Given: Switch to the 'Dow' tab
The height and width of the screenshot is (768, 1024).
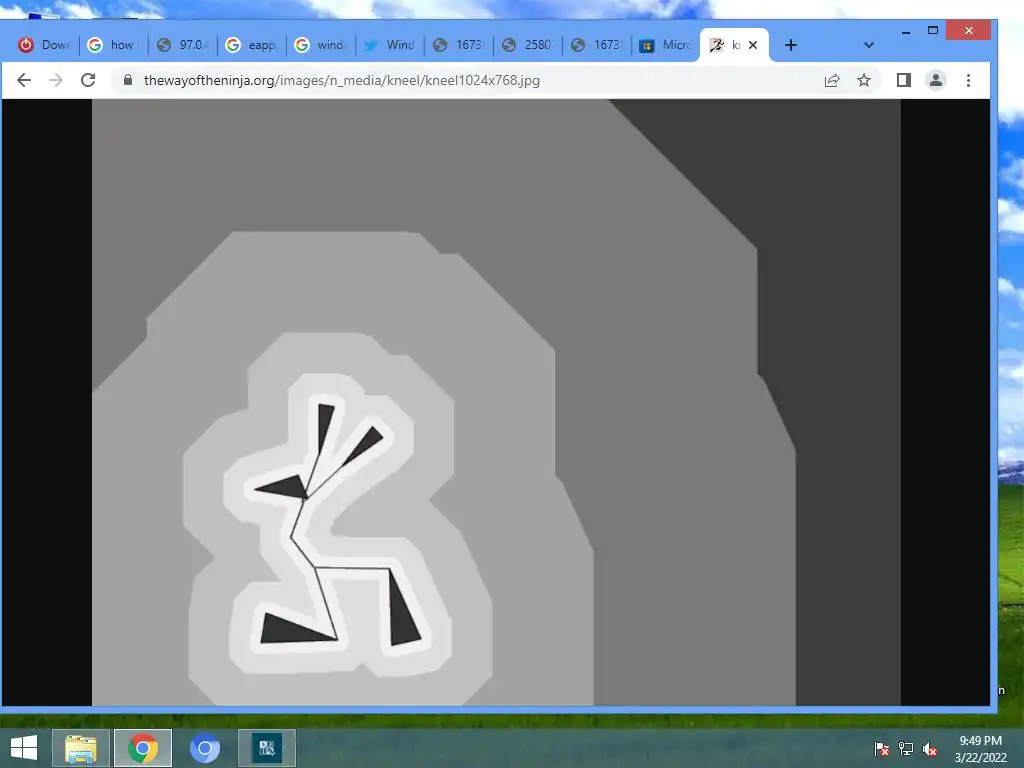Looking at the screenshot, I should click(x=44, y=45).
